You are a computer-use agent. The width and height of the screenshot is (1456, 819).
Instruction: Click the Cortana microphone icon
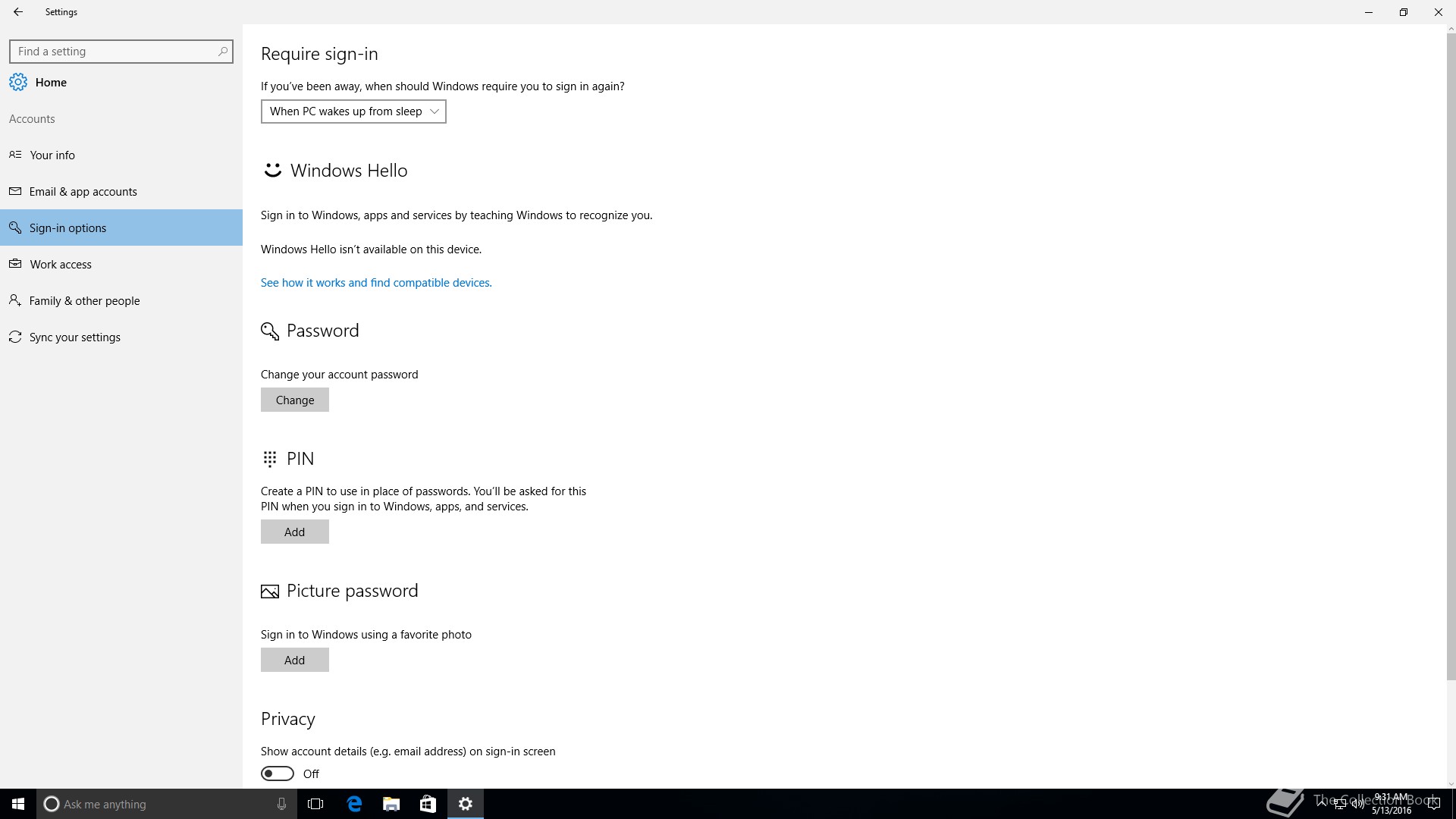(x=281, y=804)
